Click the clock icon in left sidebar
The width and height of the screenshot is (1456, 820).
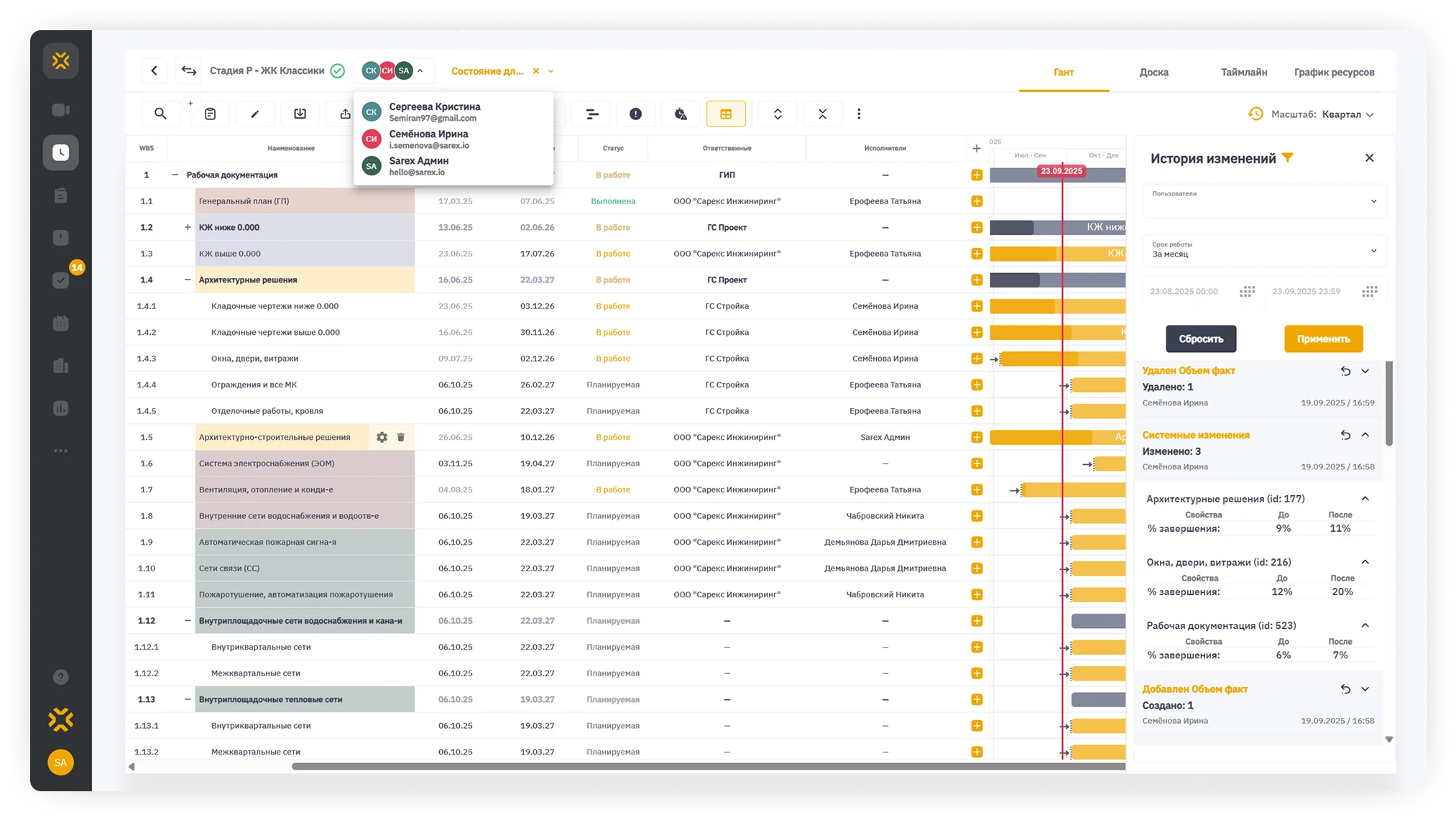(x=61, y=152)
